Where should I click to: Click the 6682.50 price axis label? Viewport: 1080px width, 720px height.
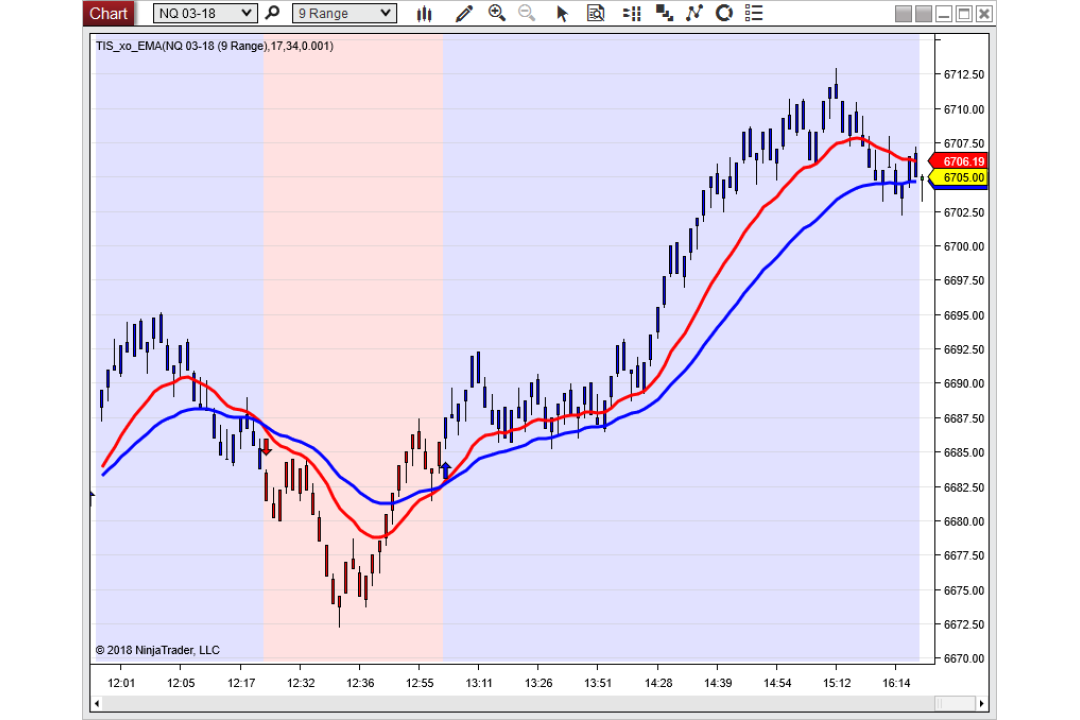tap(964, 487)
